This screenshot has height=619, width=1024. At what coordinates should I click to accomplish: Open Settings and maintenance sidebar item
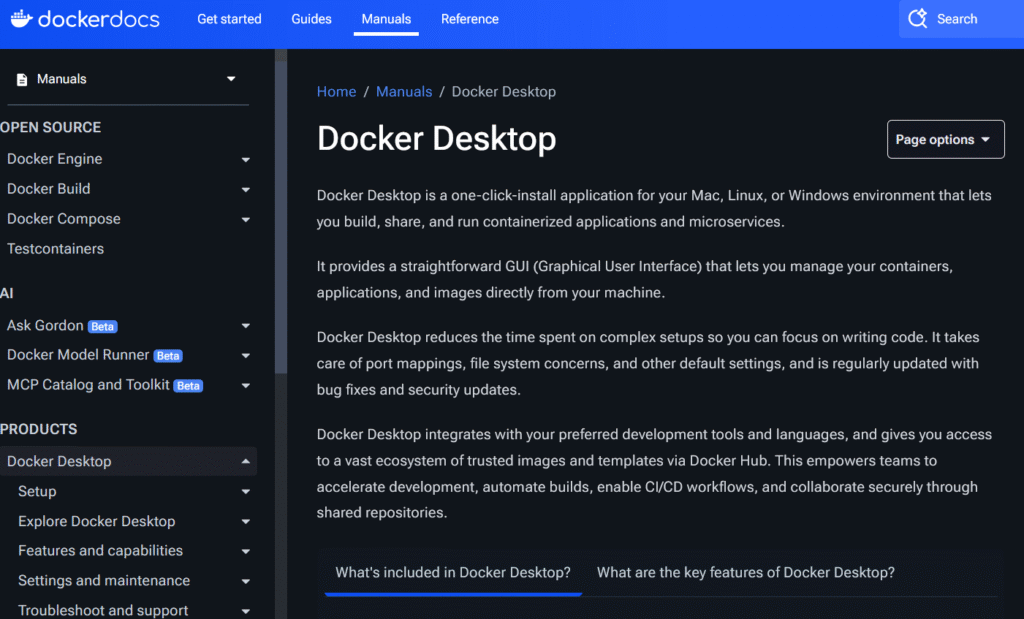(104, 580)
